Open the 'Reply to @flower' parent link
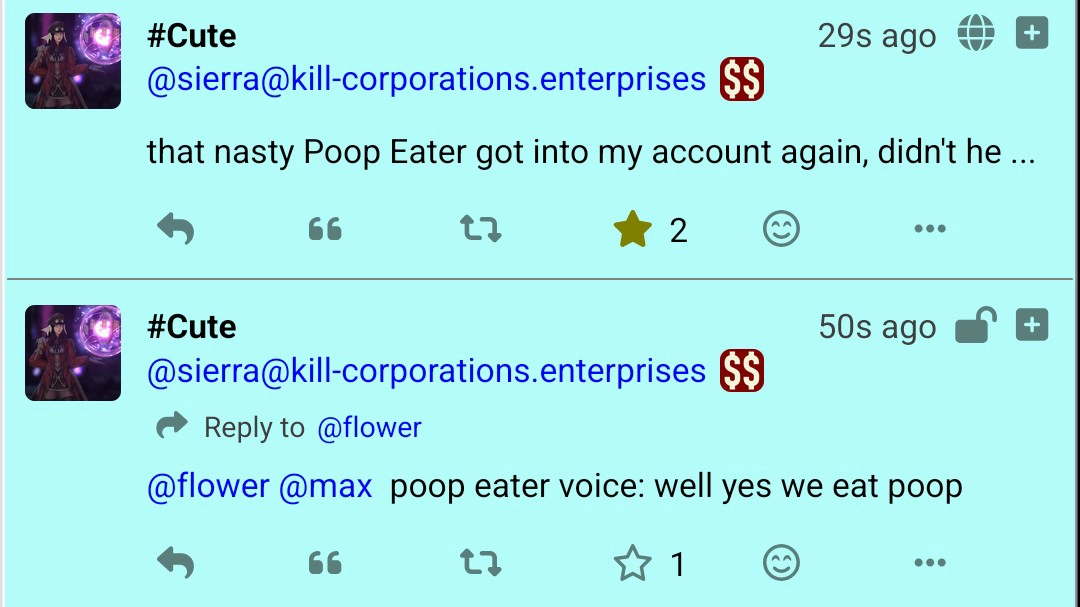 369,428
